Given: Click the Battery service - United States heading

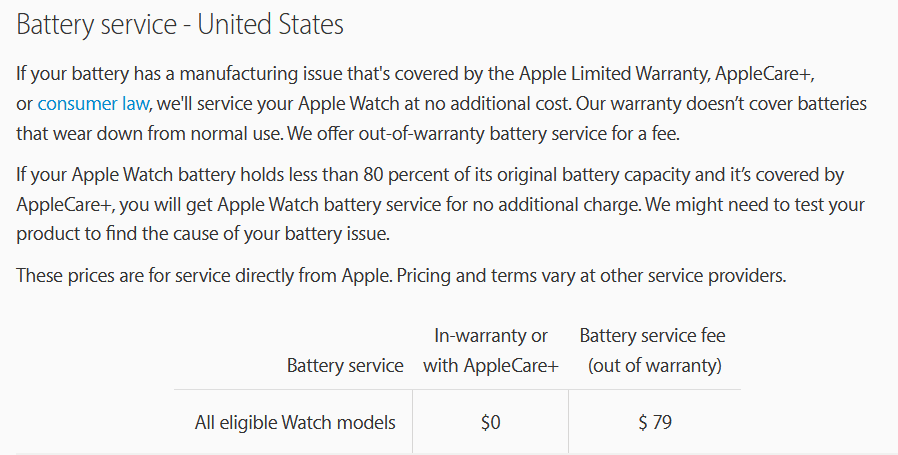Looking at the screenshot, I should pos(180,25).
